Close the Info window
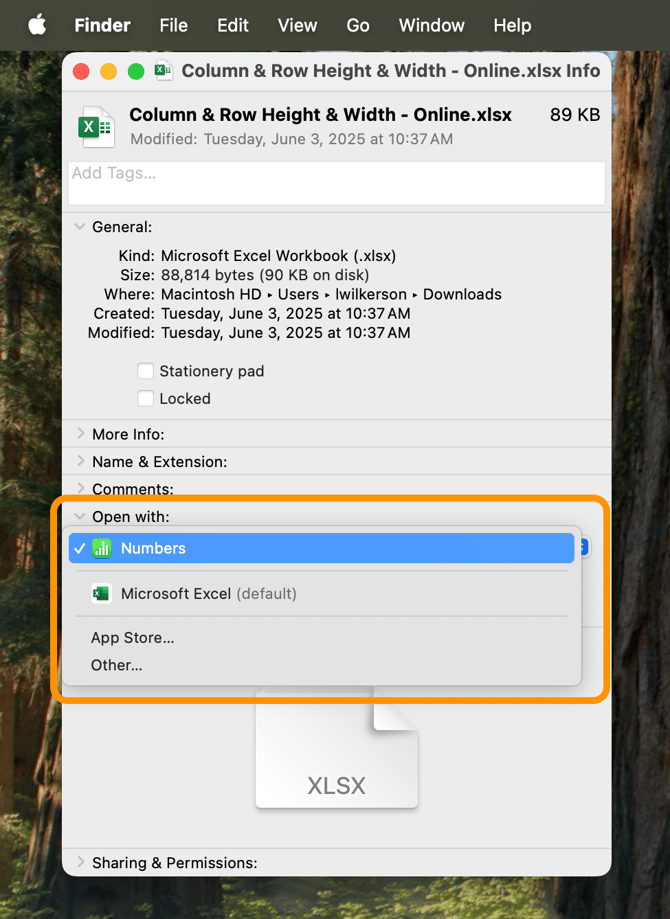Viewport: 670px width, 919px height. click(x=81, y=72)
